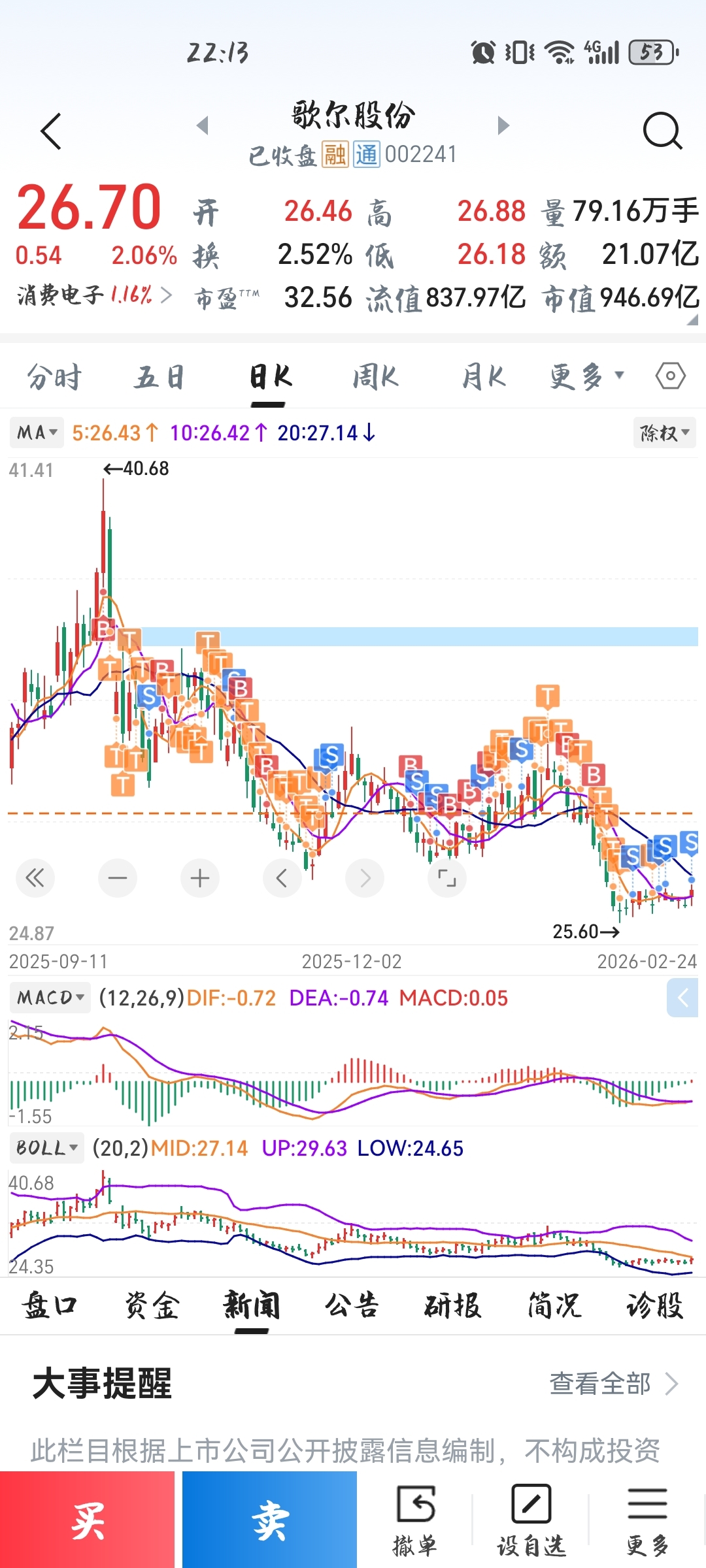Open MACD indicator dropdown
706x1568 pixels.
pyautogui.click(x=50, y=998)
